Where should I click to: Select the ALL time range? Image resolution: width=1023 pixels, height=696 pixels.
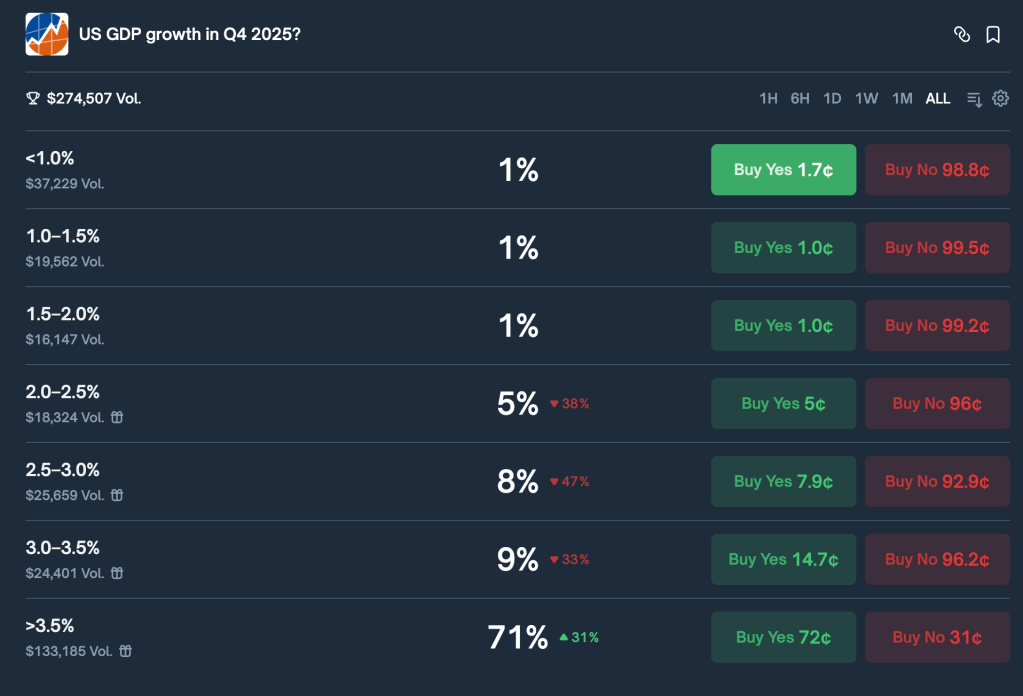(x=938, y=99)
